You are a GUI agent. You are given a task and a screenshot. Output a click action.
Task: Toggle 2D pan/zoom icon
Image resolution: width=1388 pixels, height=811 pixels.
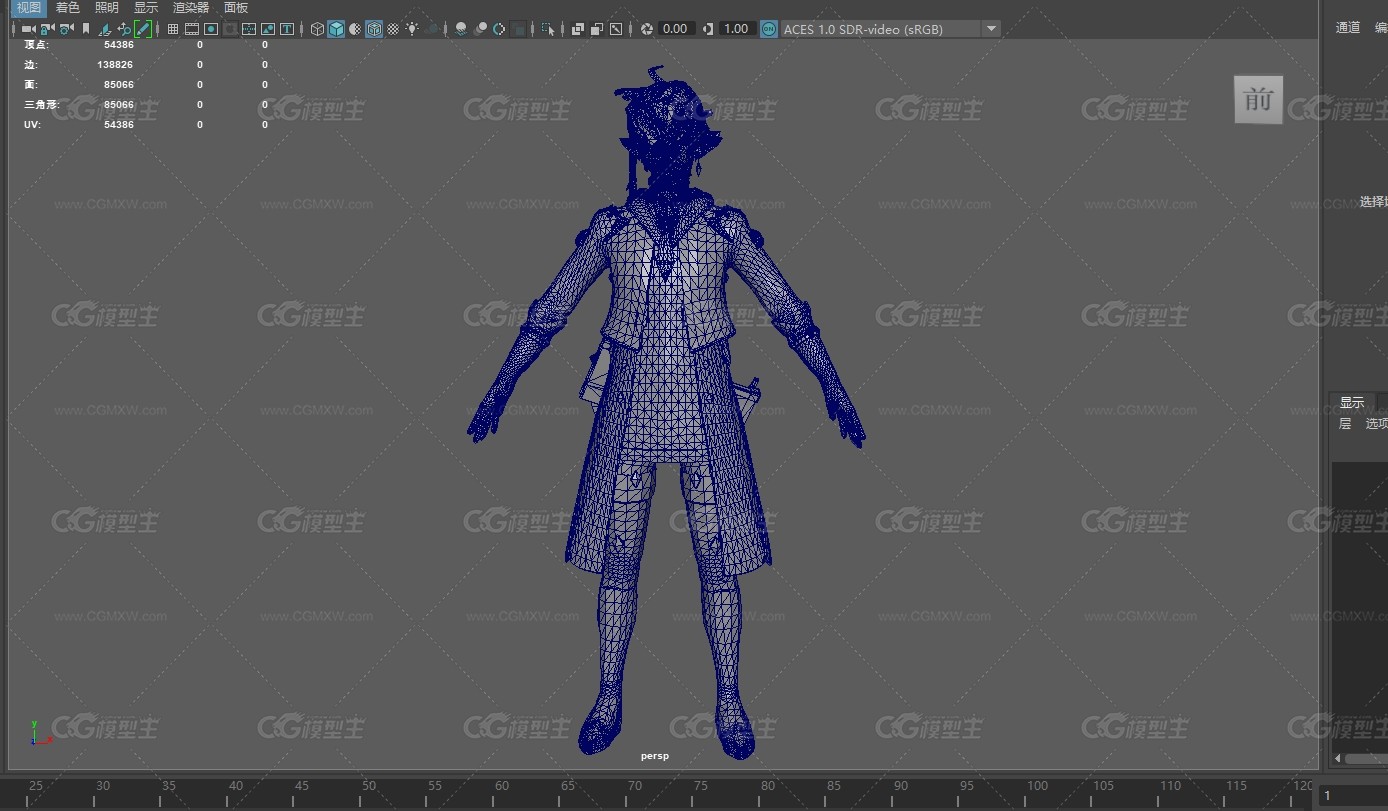click(x=124, y=29)
